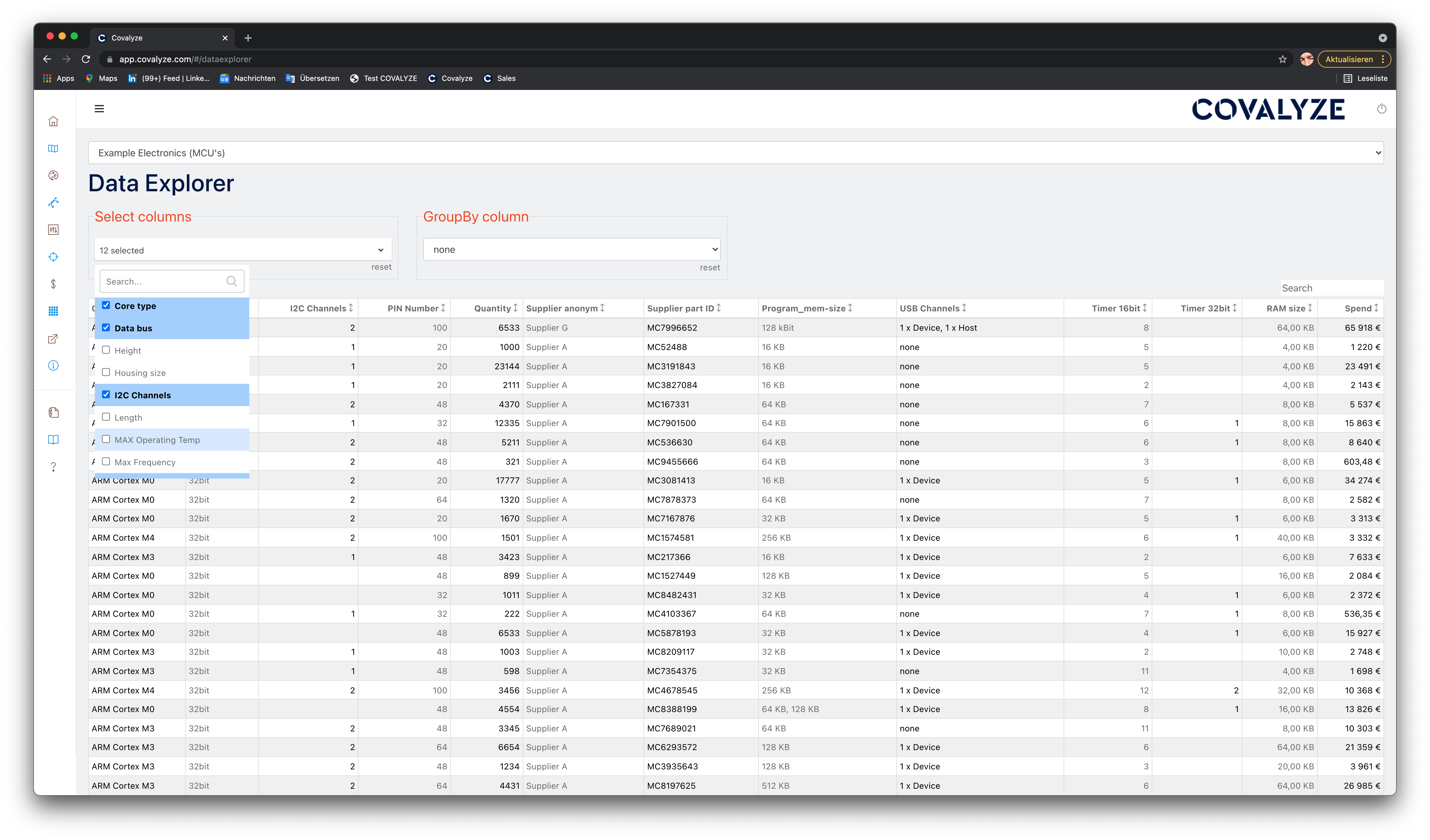Enable the Height column checkbox

(x=106, y=350)
